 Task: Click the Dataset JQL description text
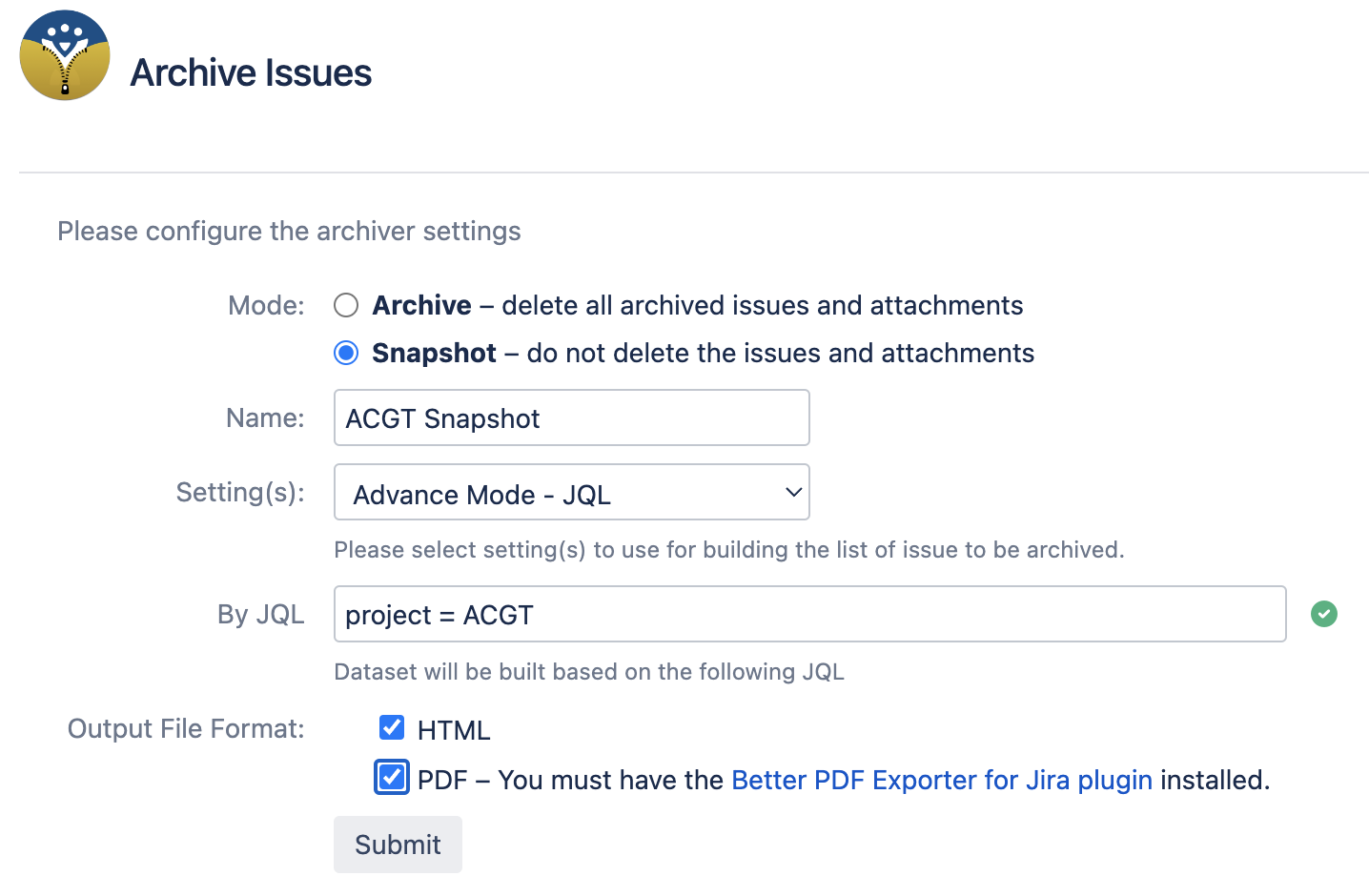tap(588, 671)
